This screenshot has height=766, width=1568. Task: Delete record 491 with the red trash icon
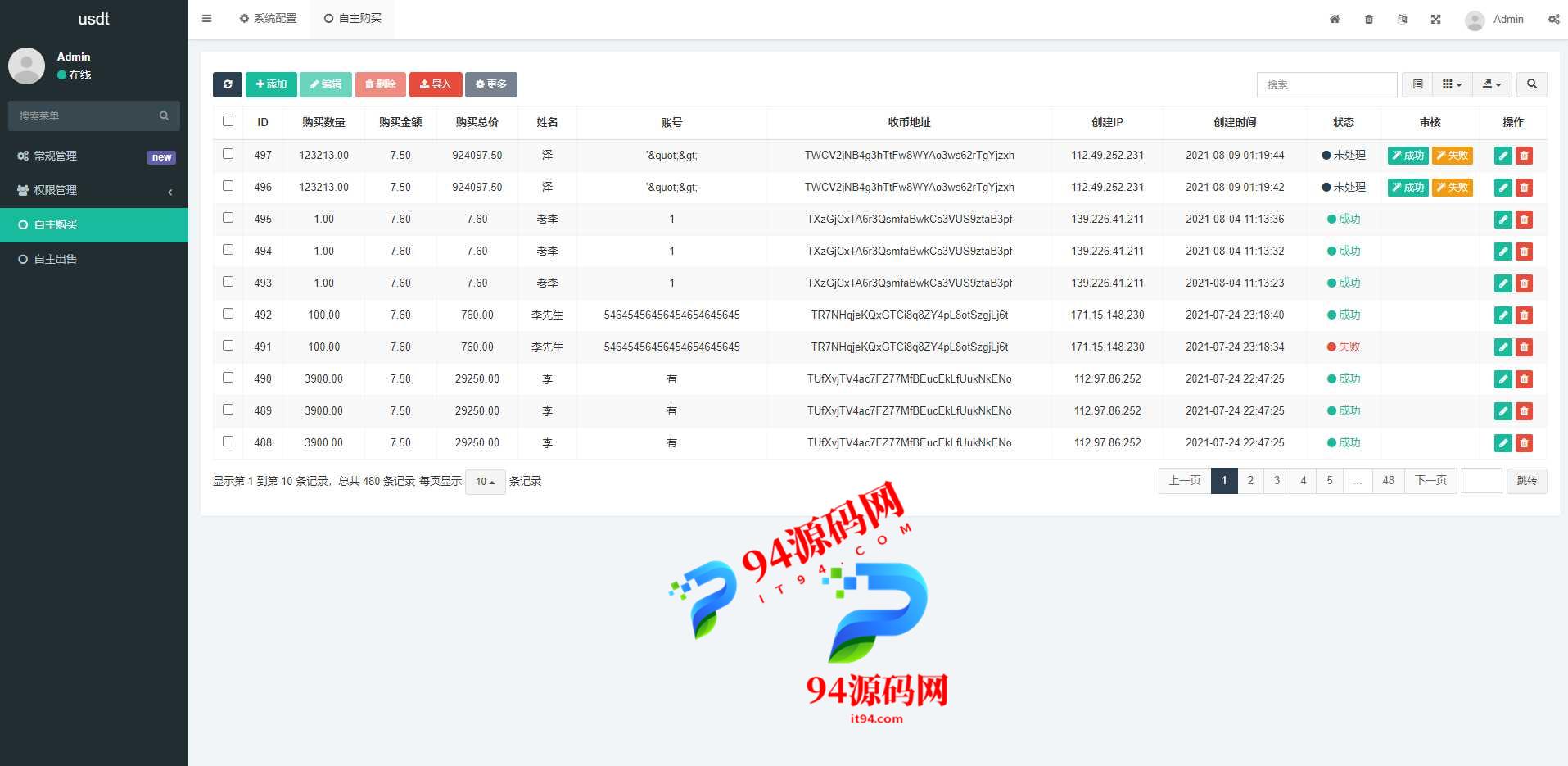(1524, 347)
